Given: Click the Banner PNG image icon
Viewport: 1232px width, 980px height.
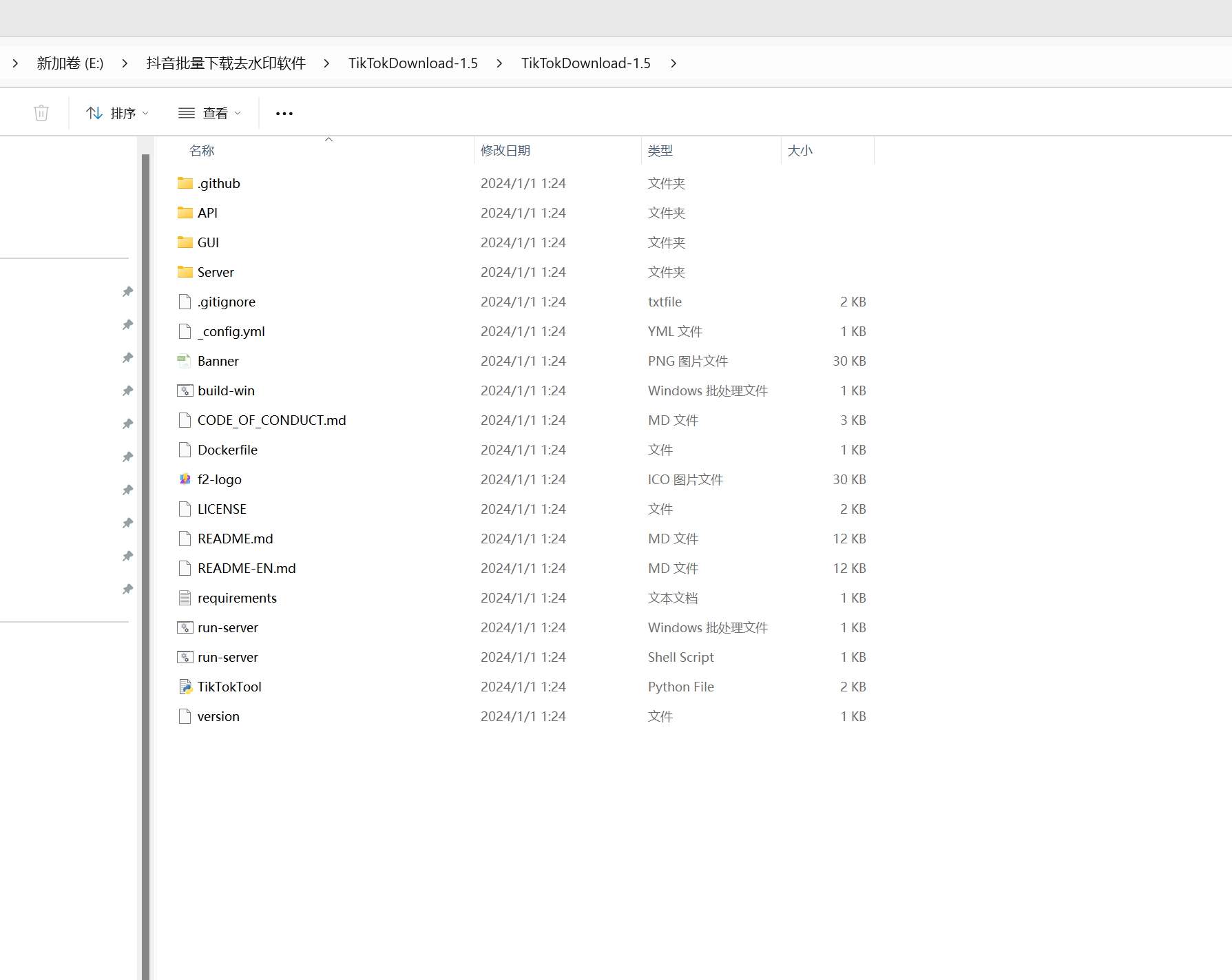Looking at the screenshot, I should point(185,361).
